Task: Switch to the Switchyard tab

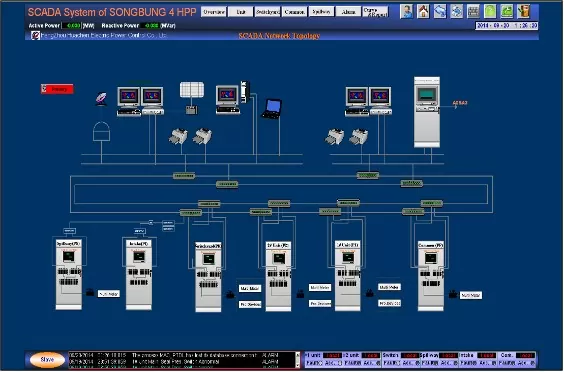Action: tap(268, 12)
